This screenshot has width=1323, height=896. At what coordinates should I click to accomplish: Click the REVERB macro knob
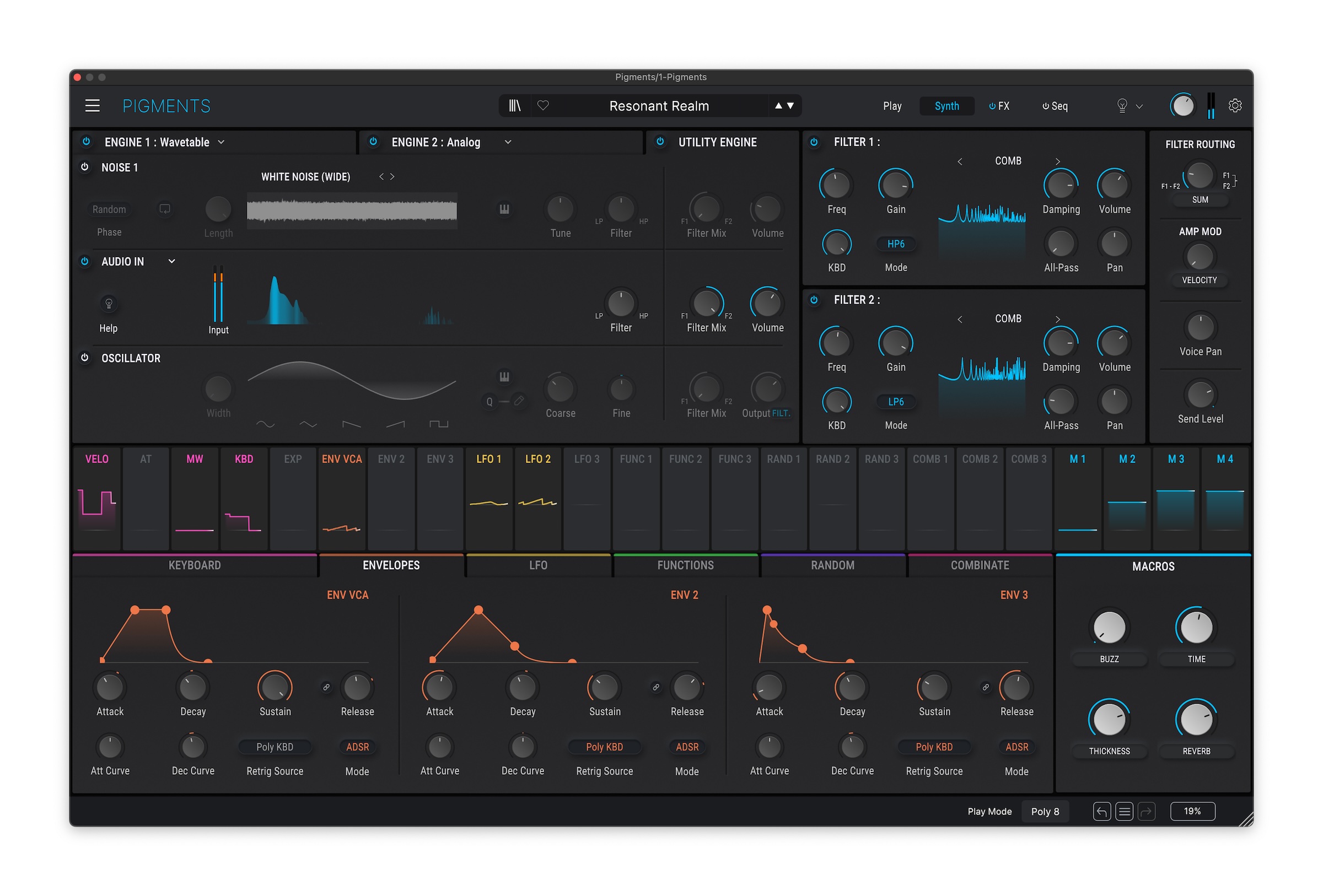point(1196,719)
